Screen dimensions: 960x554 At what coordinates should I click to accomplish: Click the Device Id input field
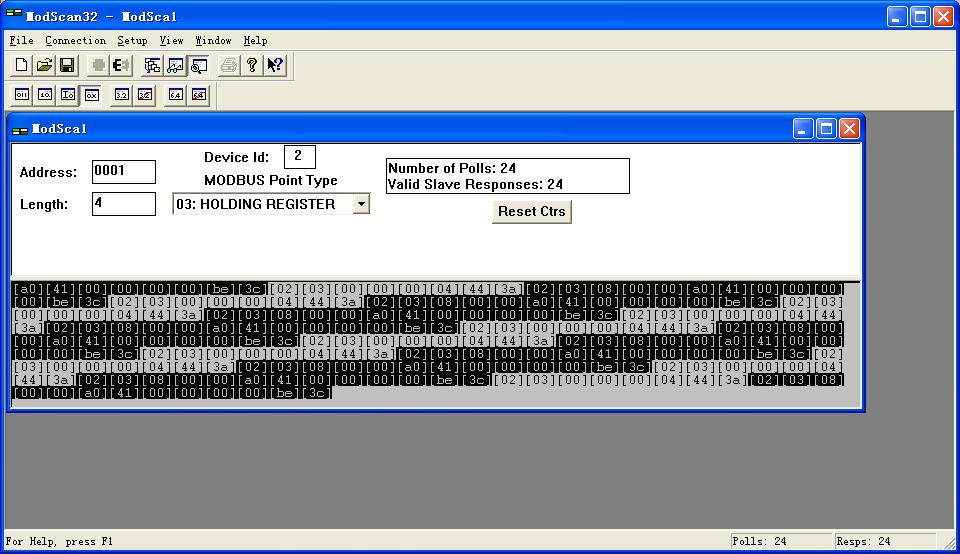(x=300, y=157)
